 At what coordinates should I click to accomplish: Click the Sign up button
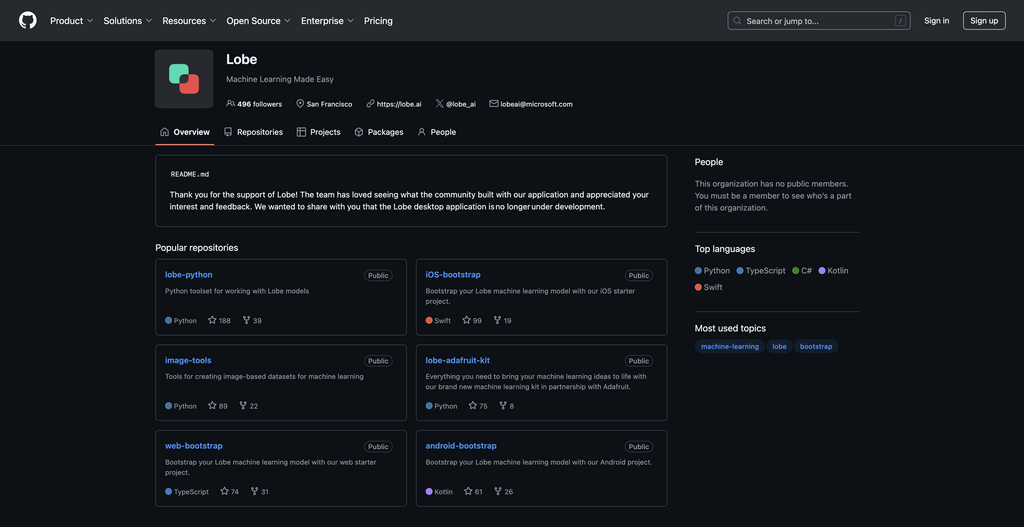coord(984,21)
